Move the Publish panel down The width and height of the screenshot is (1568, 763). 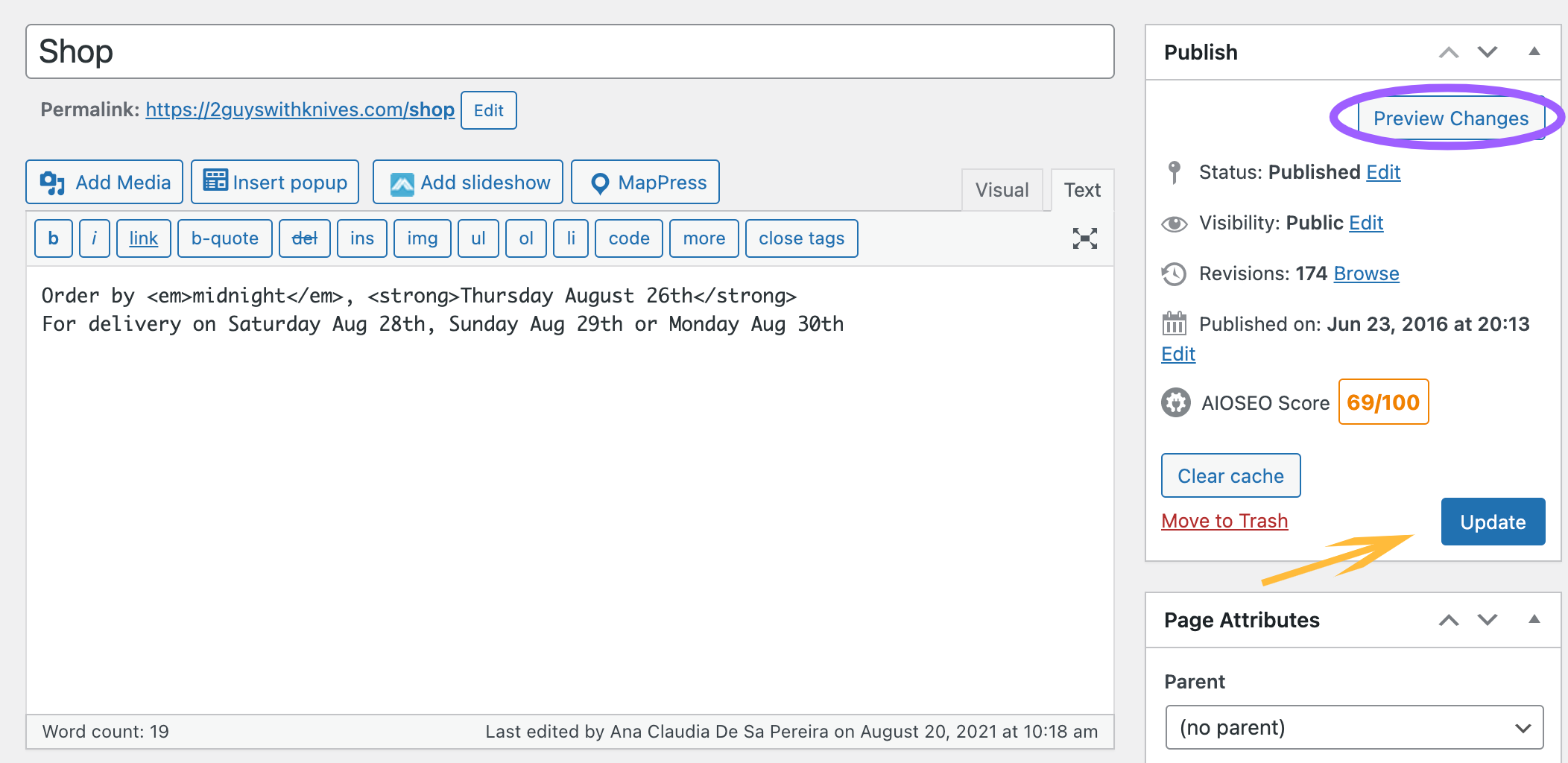pos(1488,52)
